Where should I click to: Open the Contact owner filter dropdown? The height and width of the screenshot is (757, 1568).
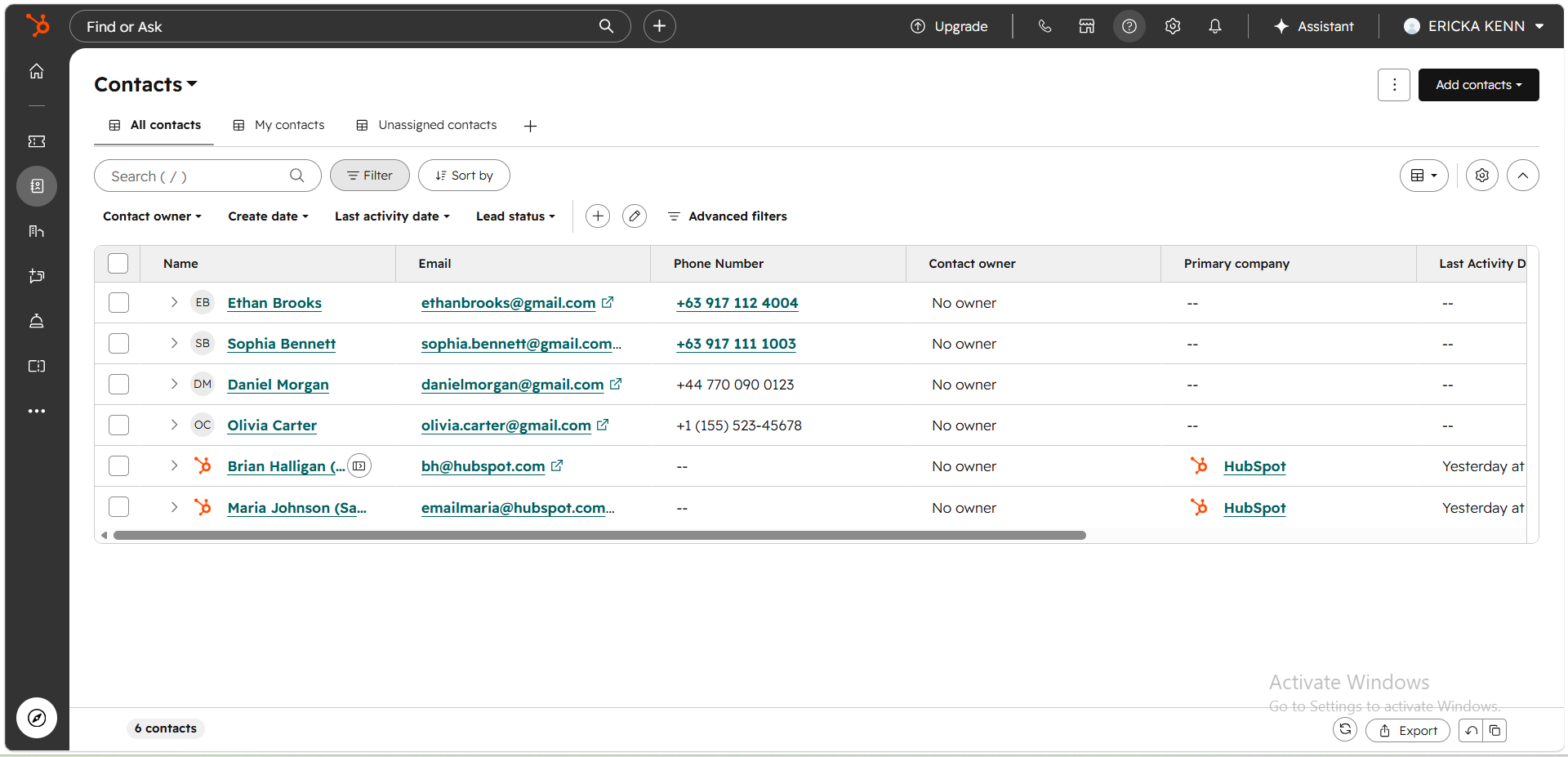tap(152, 216)
